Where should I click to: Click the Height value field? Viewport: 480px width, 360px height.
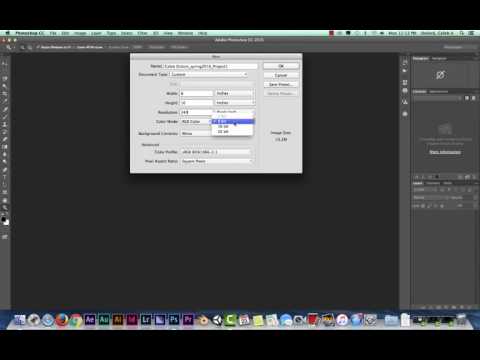click(196, 103)
